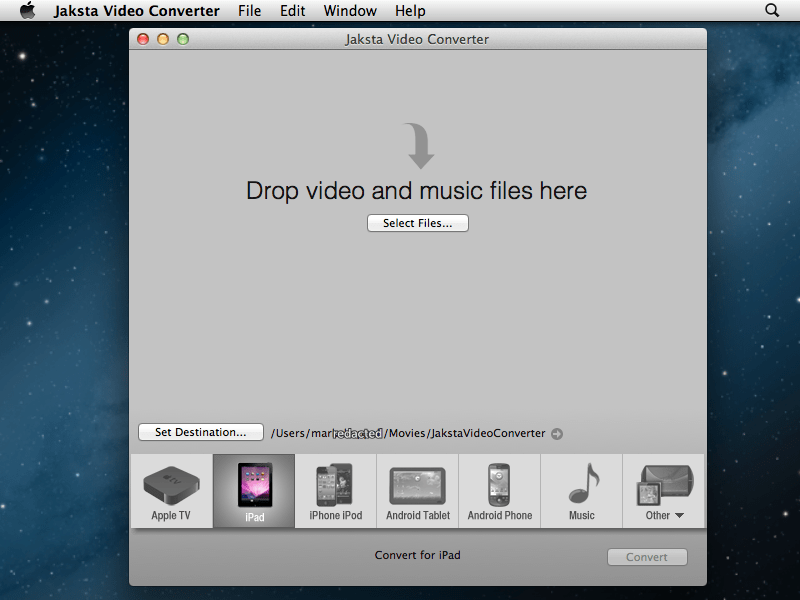Click the 'Convert for iPad' status text
Screen dimensions: 800x600
pos(417,555)
